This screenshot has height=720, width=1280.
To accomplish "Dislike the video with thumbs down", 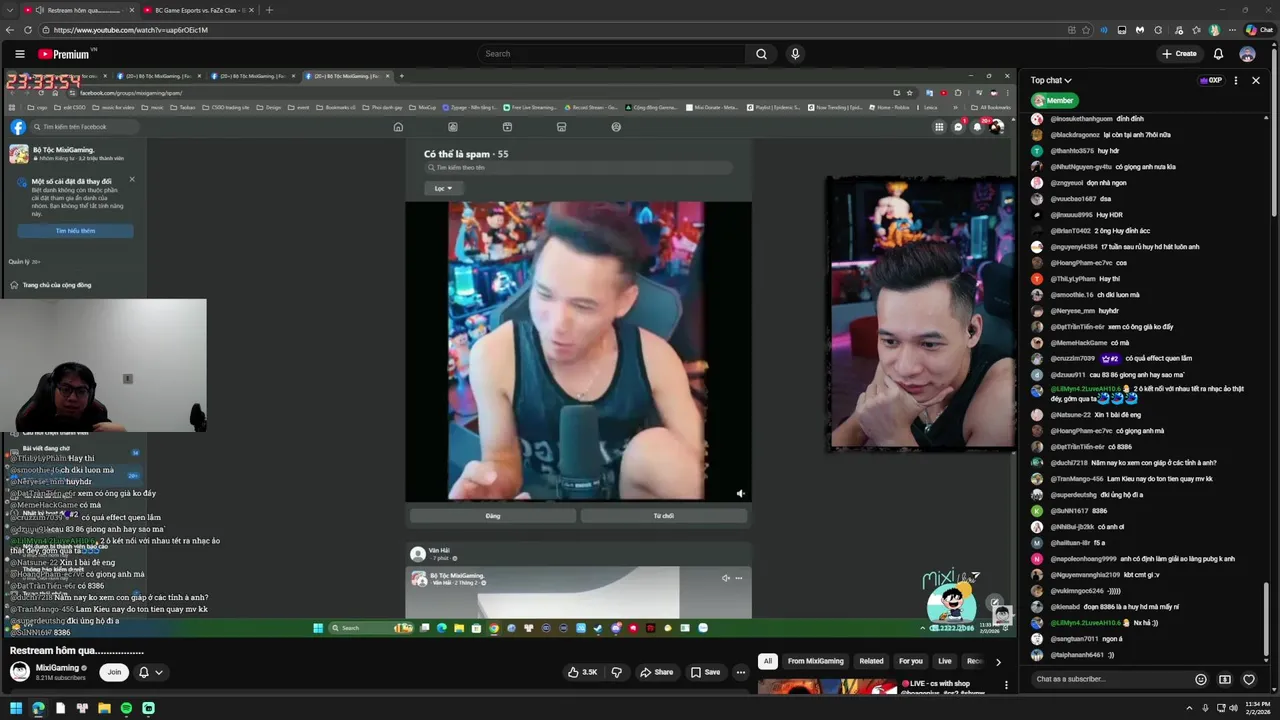I will (x=616, y=672).
